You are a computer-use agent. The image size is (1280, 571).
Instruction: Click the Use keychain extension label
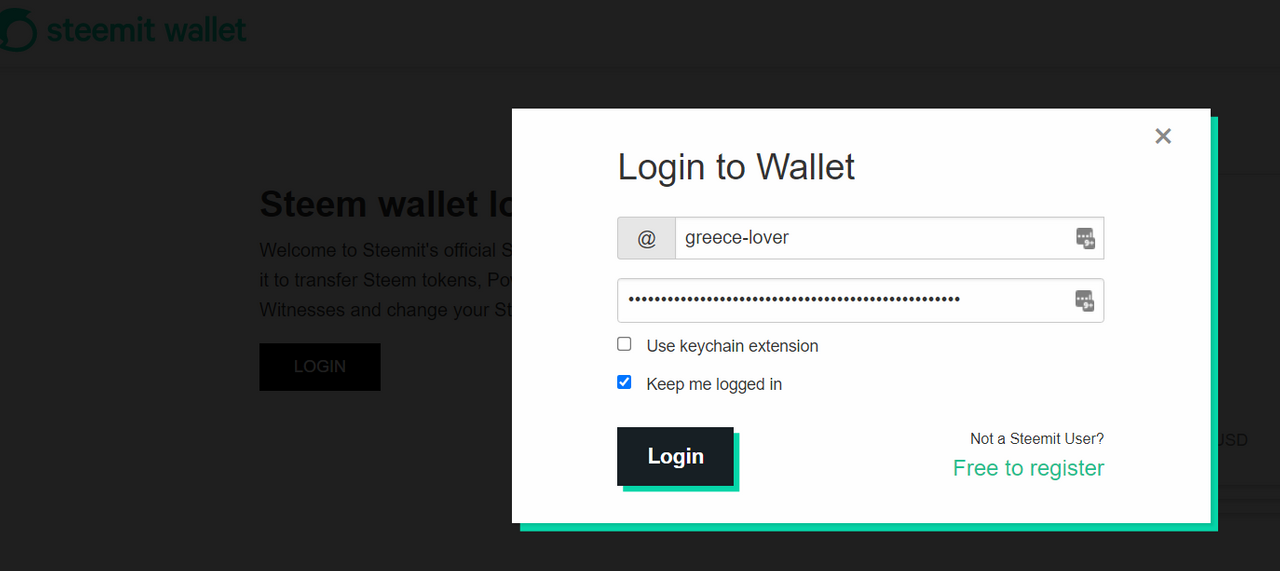732,346
